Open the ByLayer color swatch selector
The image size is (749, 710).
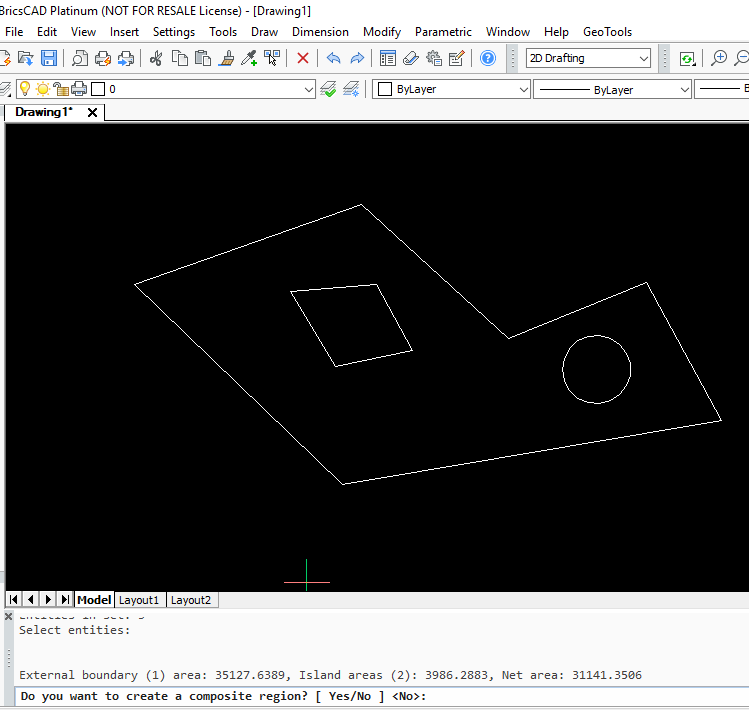point(452,89)
